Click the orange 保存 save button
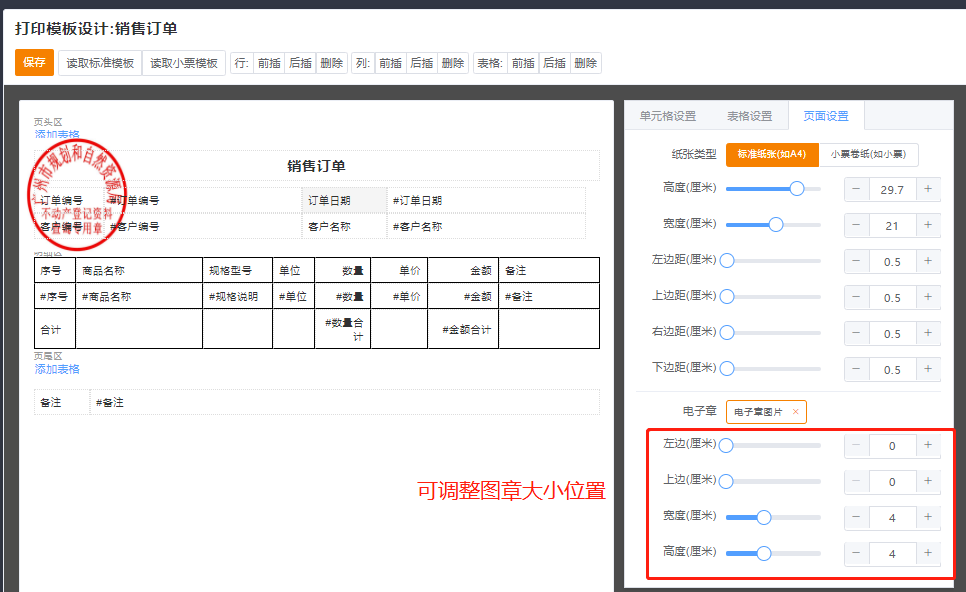This screenshot has width=966, height=592. pyautogui.click(x=34, y=63)
